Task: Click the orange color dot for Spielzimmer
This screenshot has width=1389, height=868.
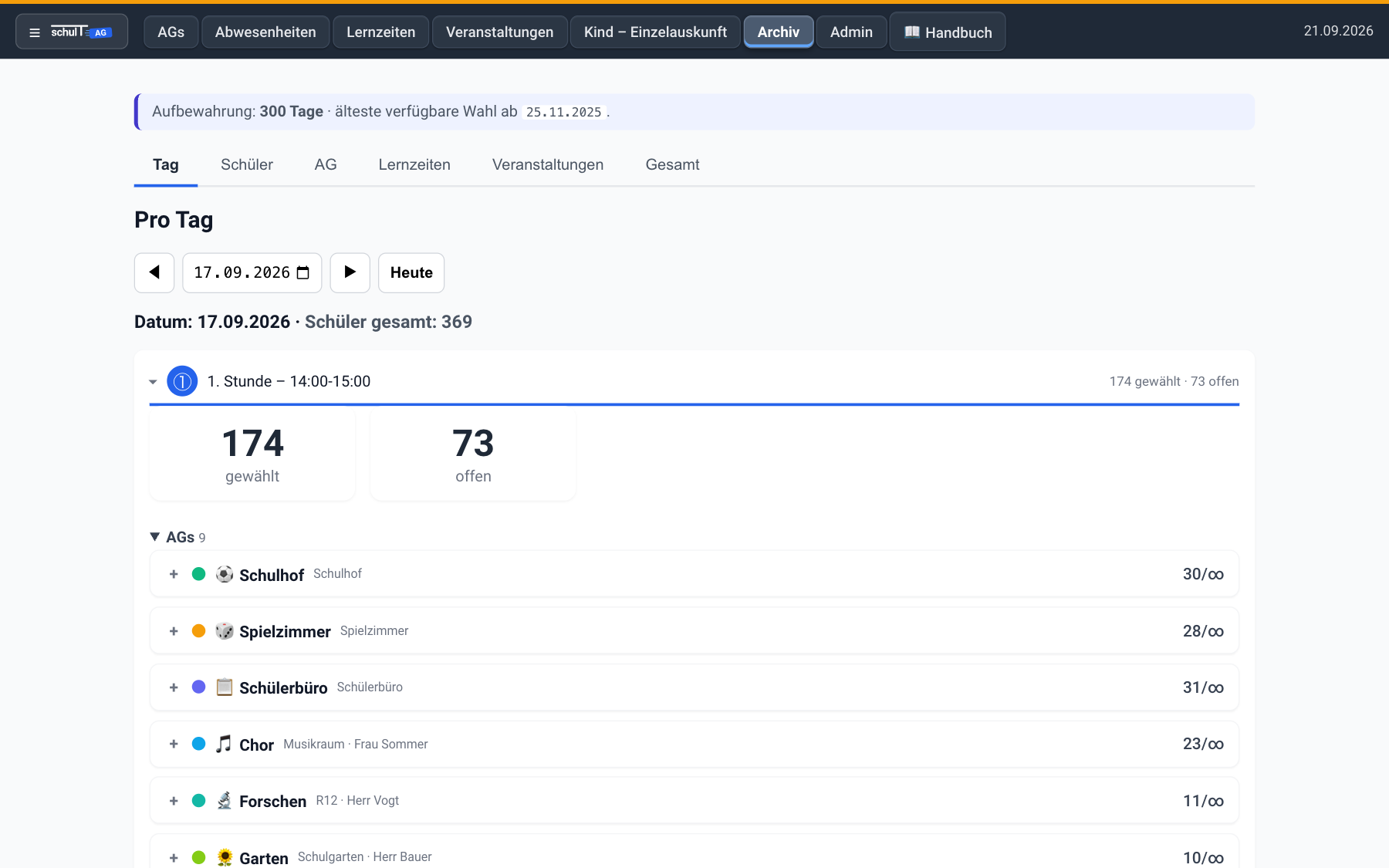Action: point(198,631)
